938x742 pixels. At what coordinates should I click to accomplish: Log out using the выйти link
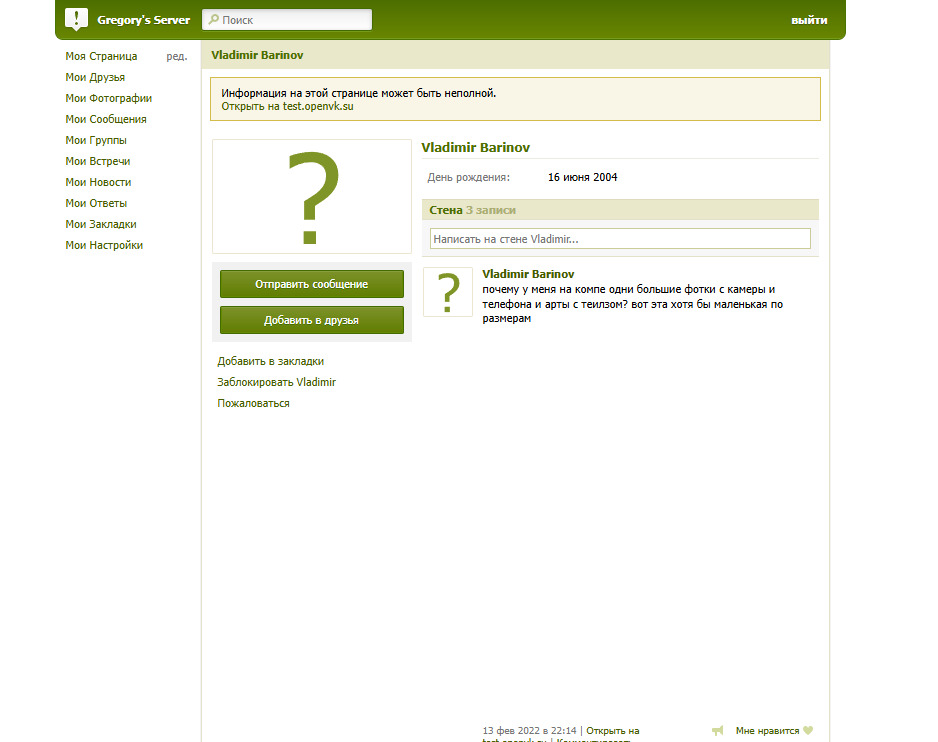(809, 20)
